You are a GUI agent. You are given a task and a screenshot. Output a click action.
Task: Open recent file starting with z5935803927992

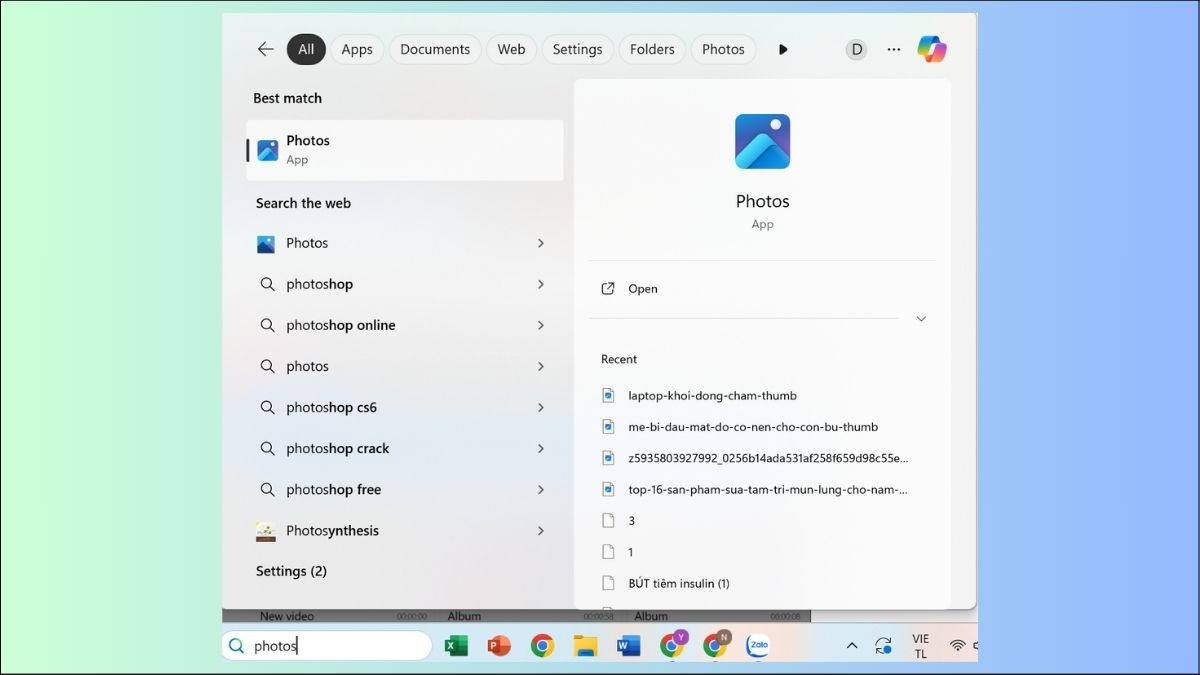[x=768, y=458]
